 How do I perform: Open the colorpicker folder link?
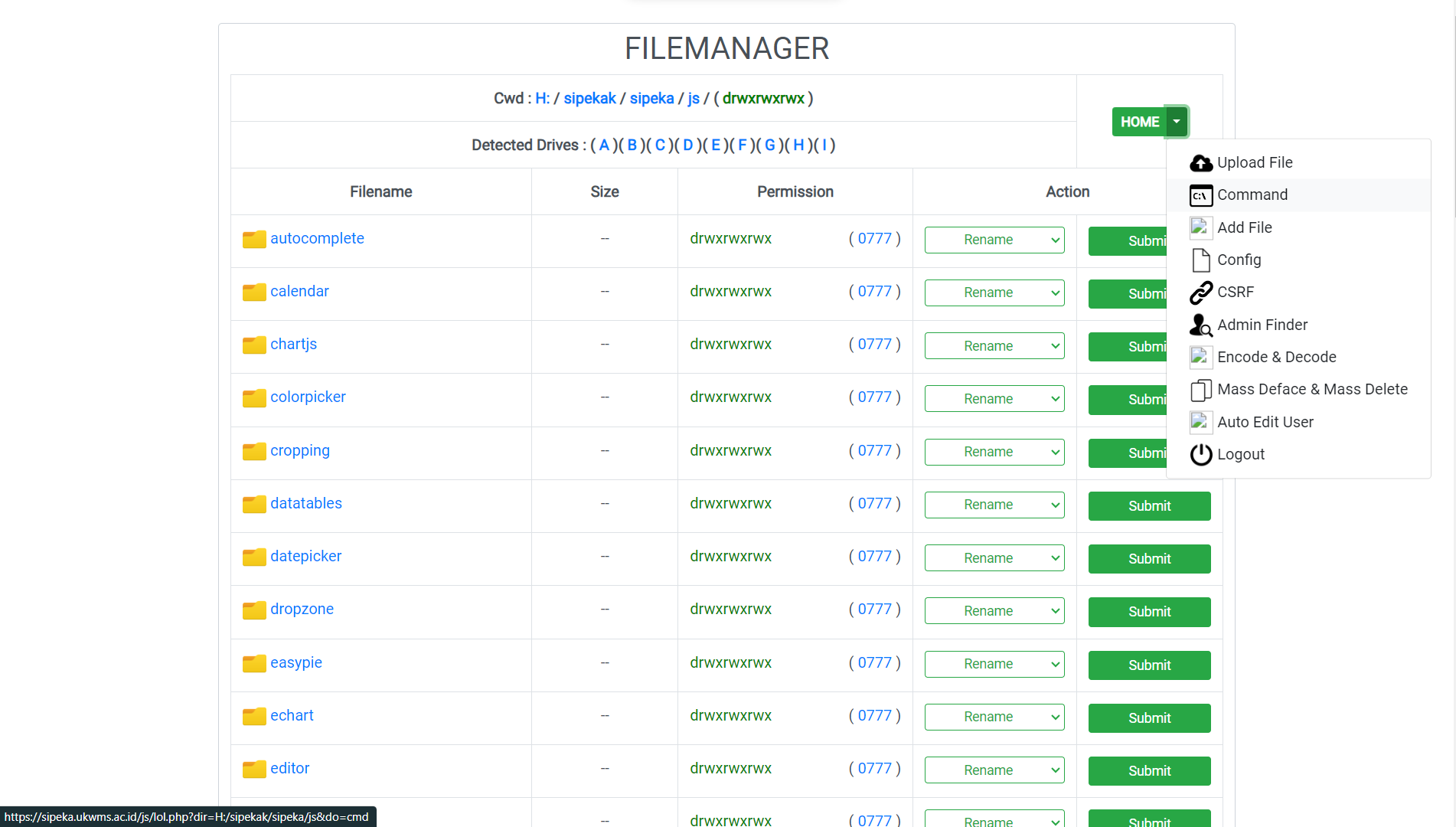308,397
